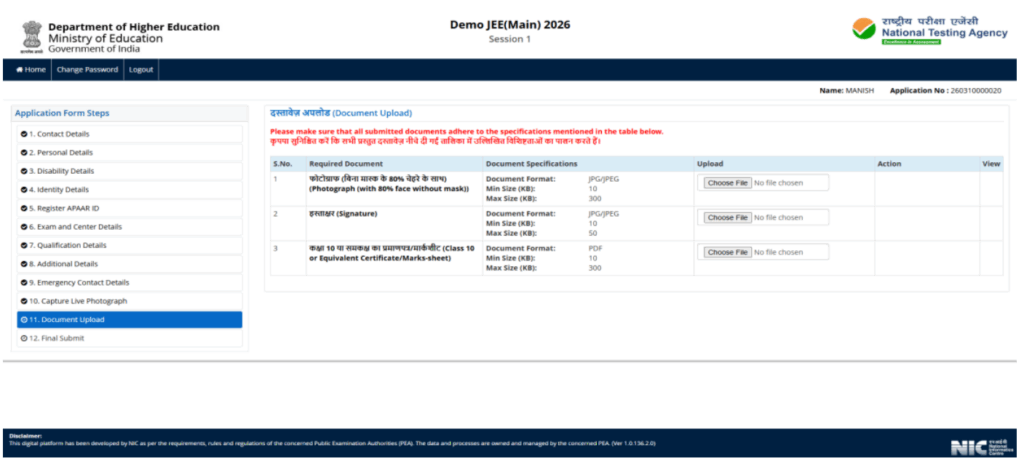The height and width of the screenshot is (464, 1024).
Task: Open step 12. Final Submit
Action: [129, 338]
